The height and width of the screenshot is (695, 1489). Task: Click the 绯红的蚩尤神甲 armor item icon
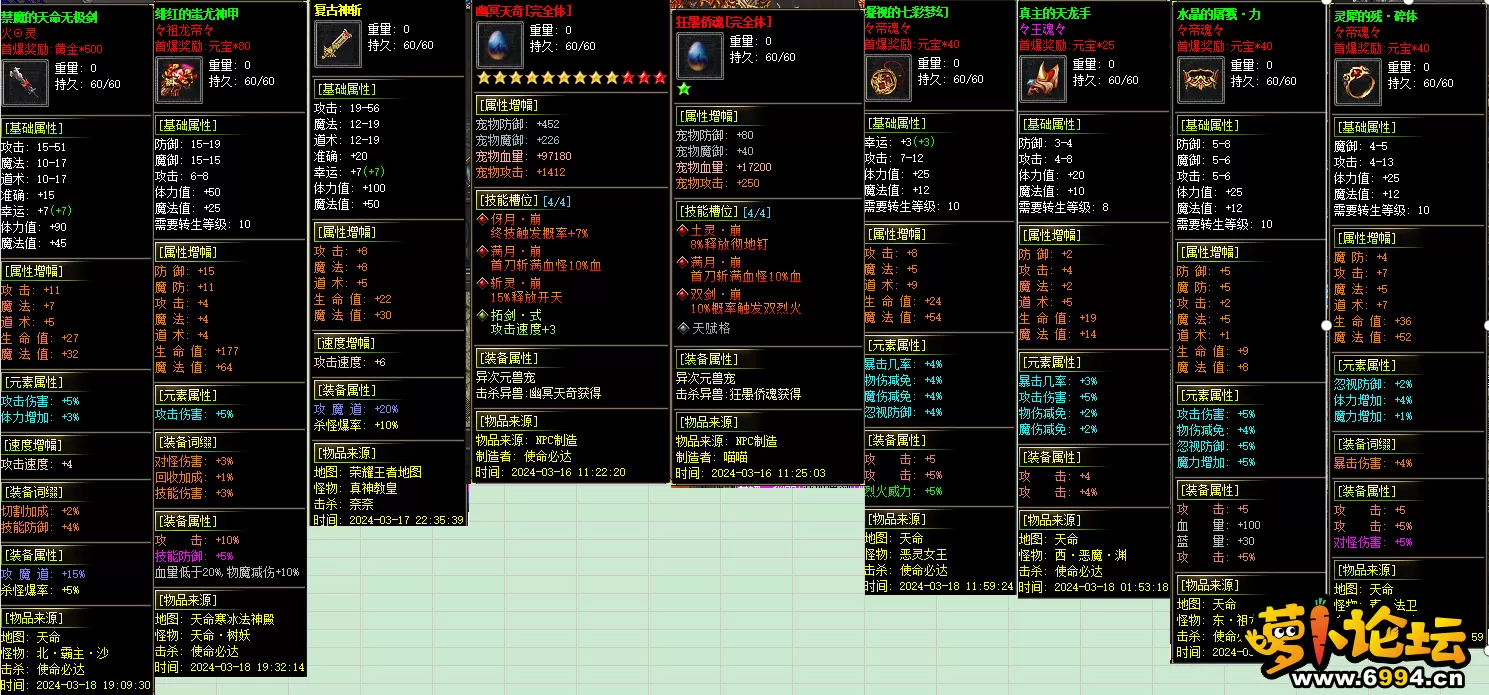click(x=178, y=81)
